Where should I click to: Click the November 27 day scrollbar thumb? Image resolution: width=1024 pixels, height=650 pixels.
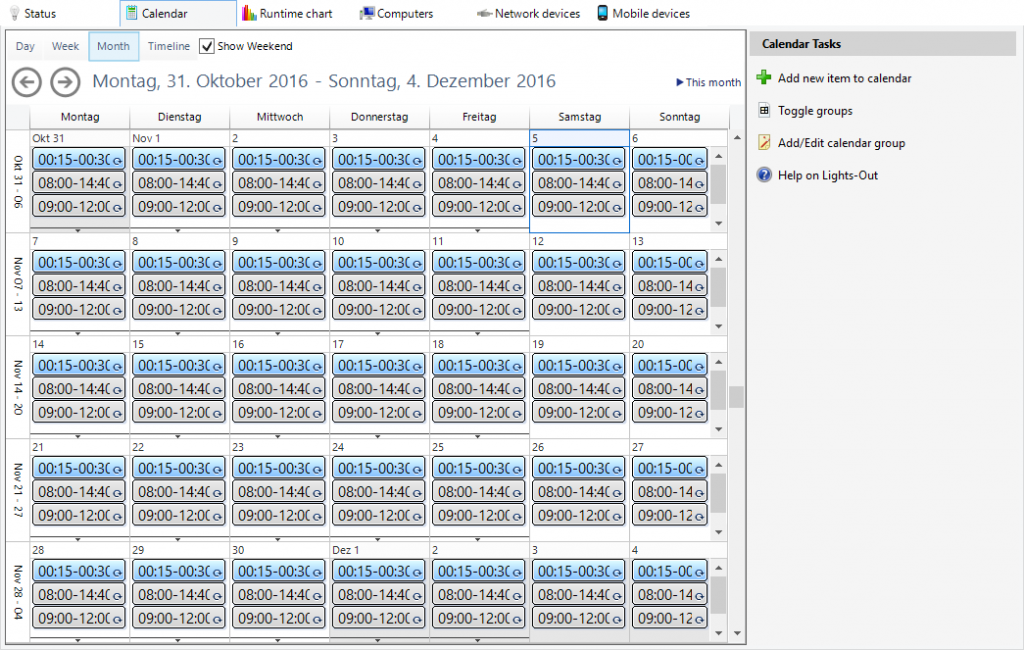(x=718, y=493)
